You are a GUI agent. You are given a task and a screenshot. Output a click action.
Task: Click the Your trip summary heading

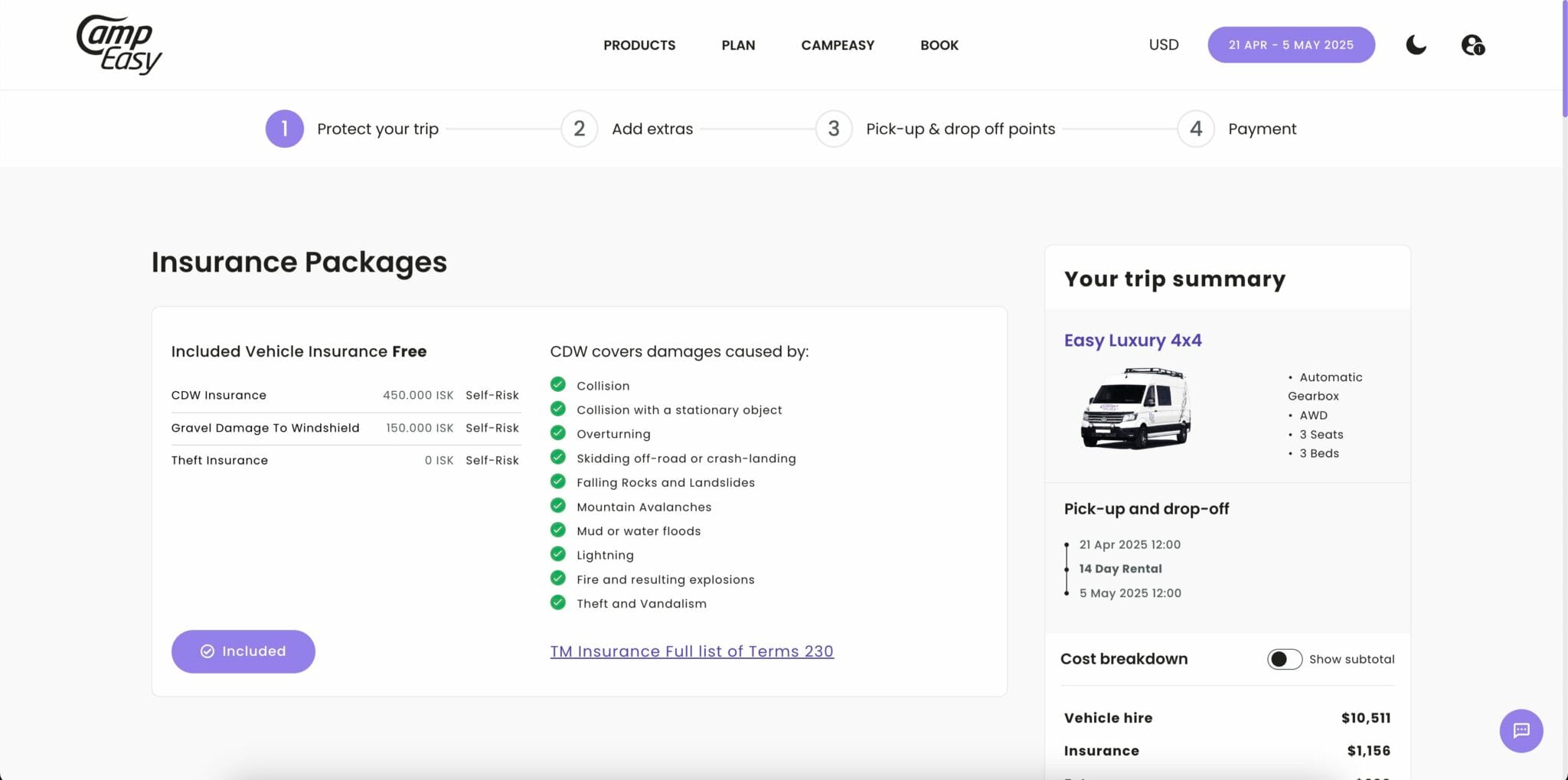click(1175, 279)
